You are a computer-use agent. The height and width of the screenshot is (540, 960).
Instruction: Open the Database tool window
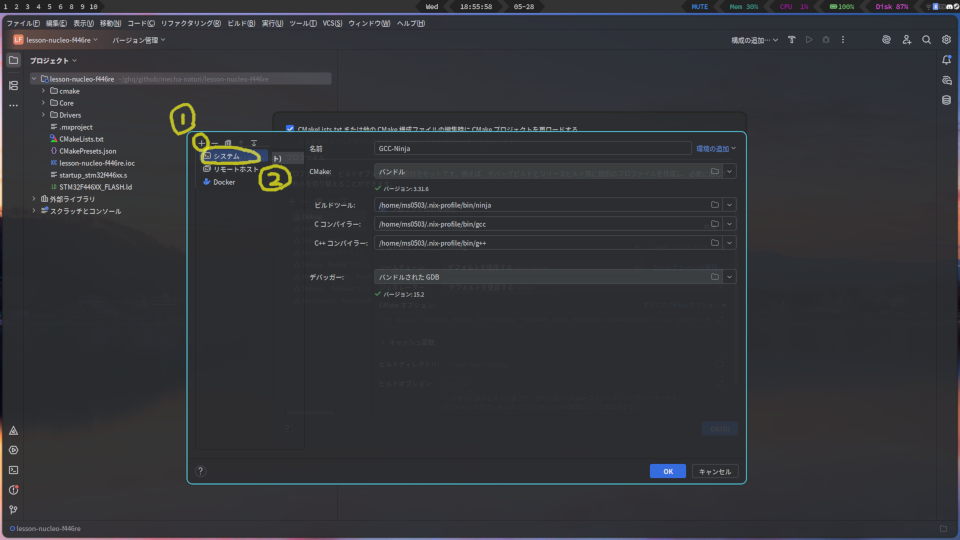tap(946, 100)
